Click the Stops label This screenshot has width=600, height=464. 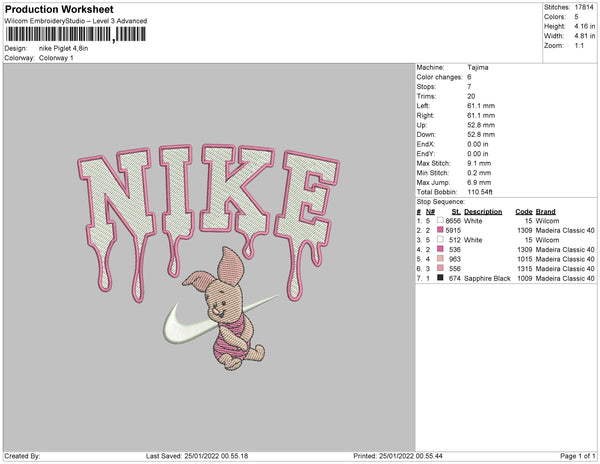[426, 86]
